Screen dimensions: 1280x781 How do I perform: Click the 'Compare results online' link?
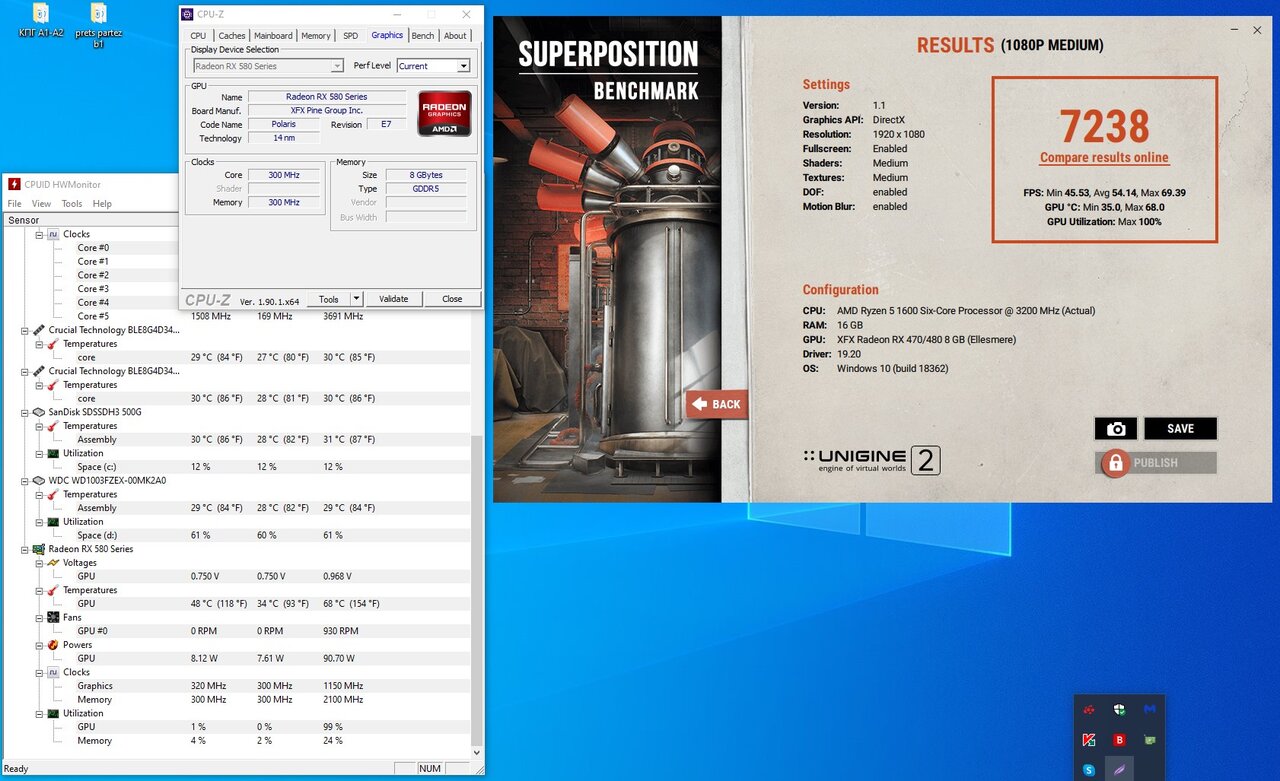click(1104, 158)
